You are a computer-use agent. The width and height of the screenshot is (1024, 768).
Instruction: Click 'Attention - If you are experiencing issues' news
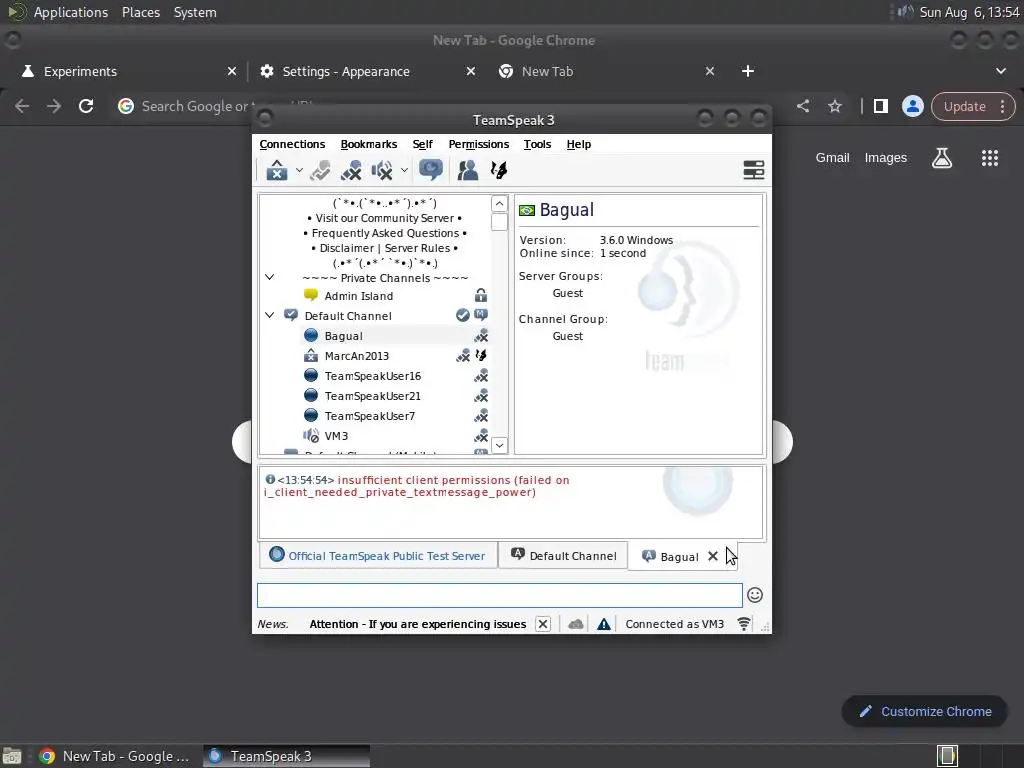click(418, 624)
